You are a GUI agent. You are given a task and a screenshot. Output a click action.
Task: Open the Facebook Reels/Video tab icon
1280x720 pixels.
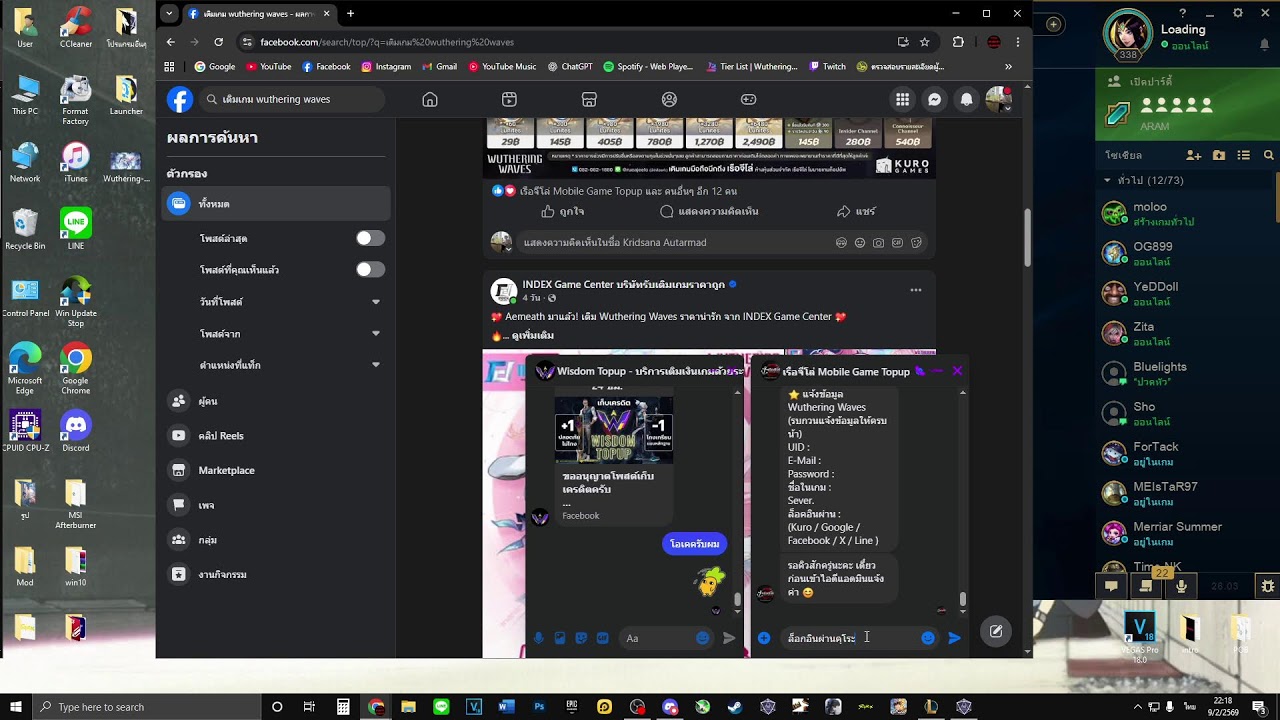pyautogui.click(x=509, y=99)
